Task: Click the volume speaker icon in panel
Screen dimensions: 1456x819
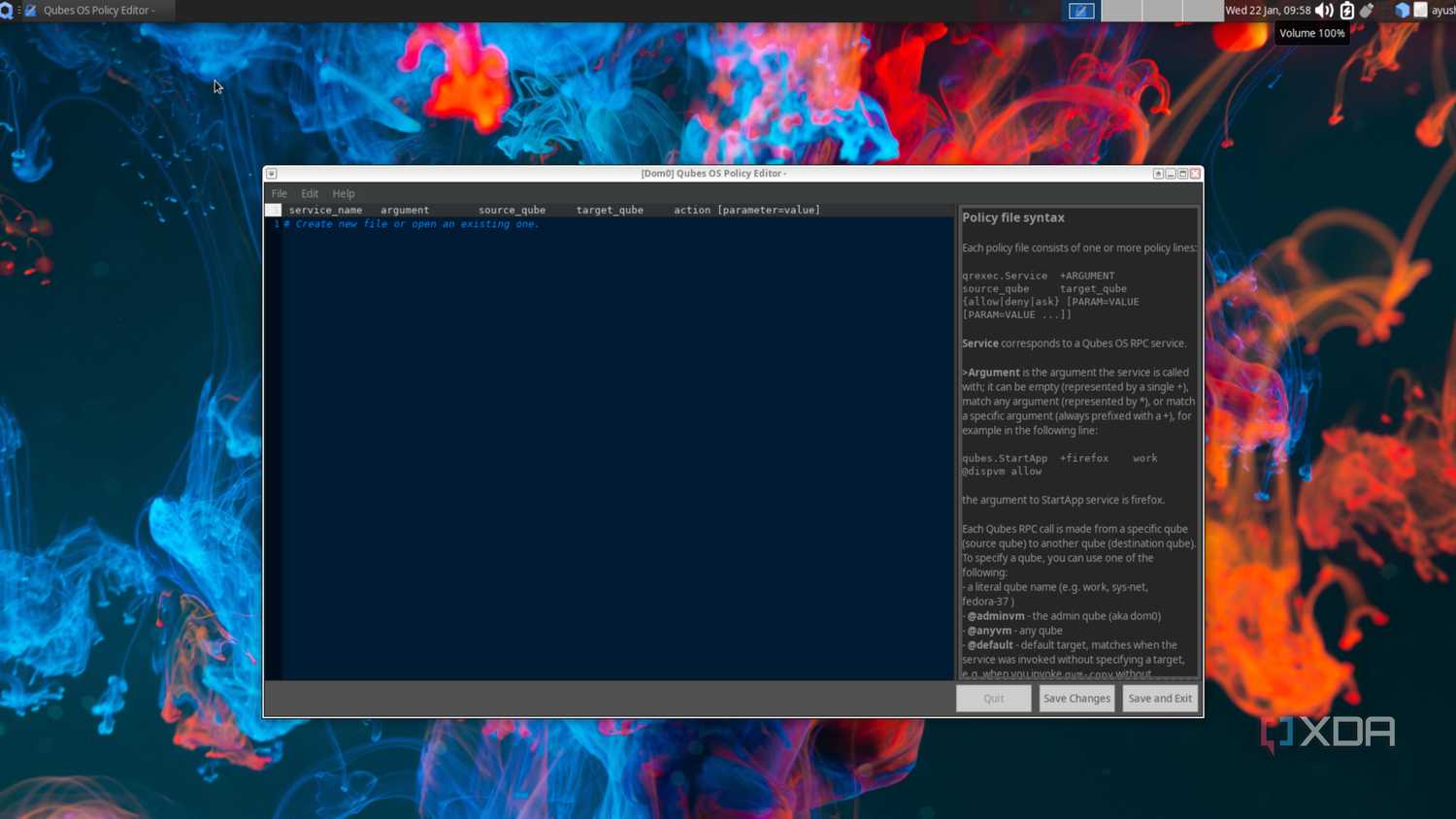Action: point(1324,11)
